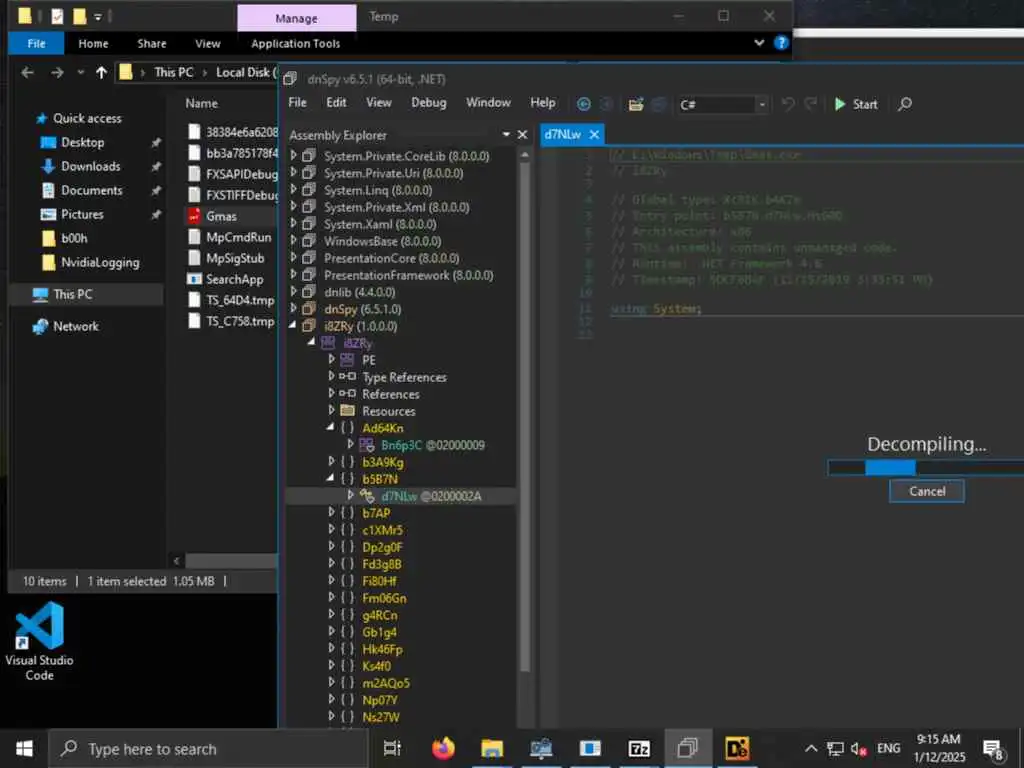Screen dimensions: 1024x768
Task: Go up one folder in Explorer
Action: 101,72
